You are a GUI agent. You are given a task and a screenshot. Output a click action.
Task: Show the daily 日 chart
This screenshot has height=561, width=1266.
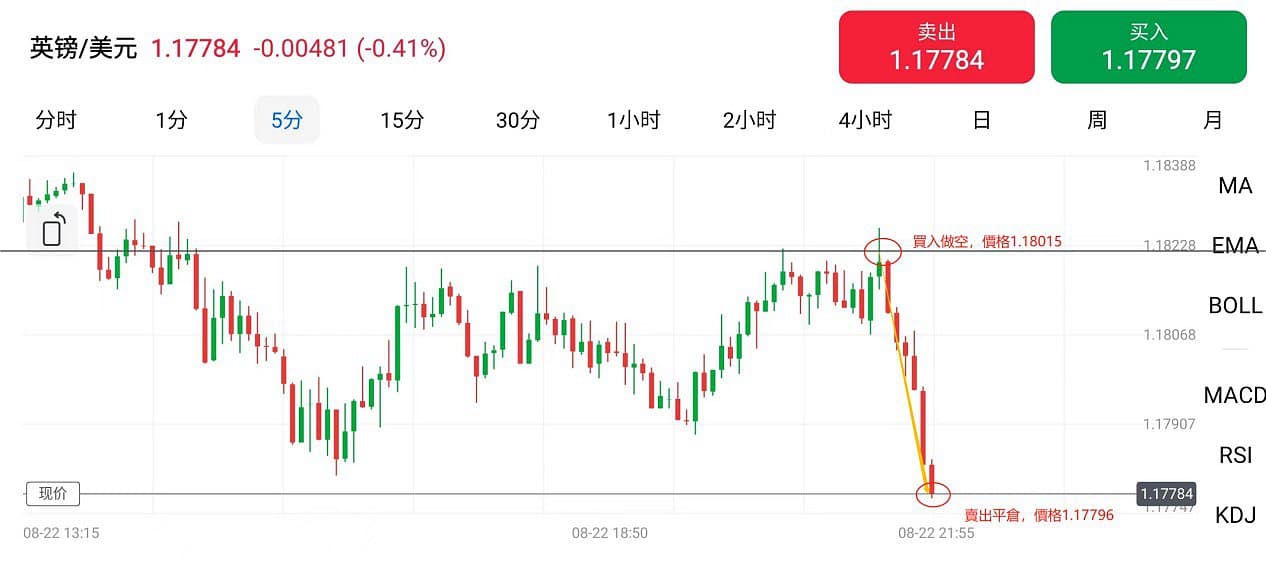pos(982,121)
